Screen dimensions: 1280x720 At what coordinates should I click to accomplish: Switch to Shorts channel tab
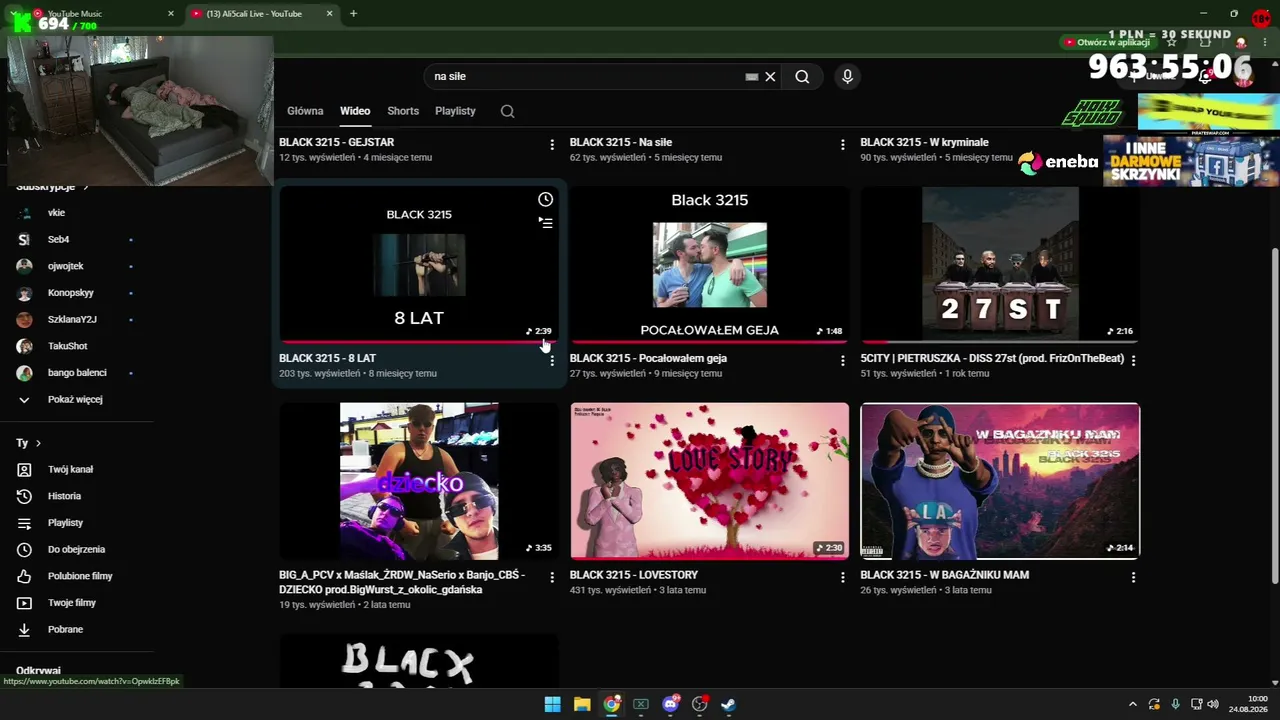coord(403,111)
